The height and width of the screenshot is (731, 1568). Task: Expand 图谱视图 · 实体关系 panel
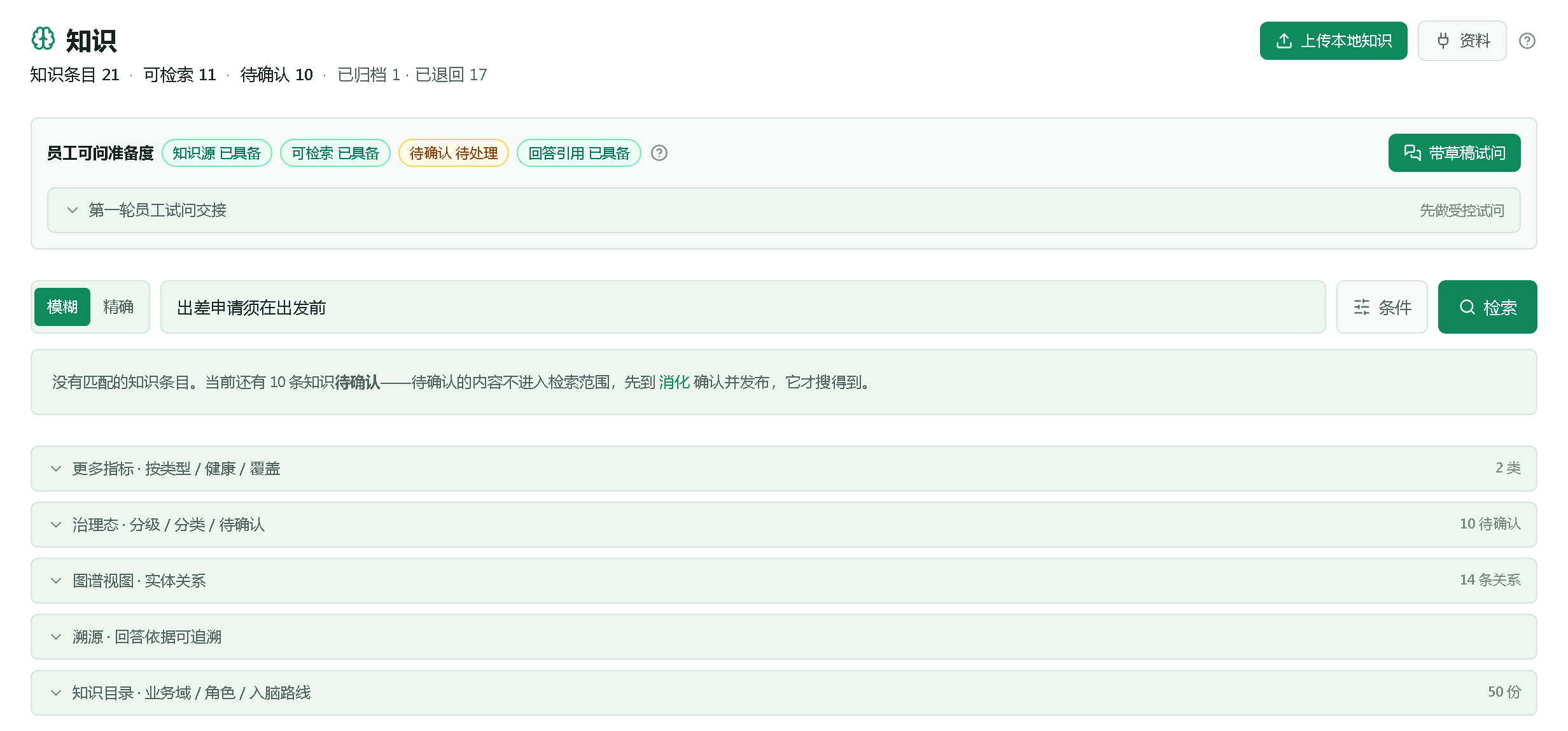[783, 581]
